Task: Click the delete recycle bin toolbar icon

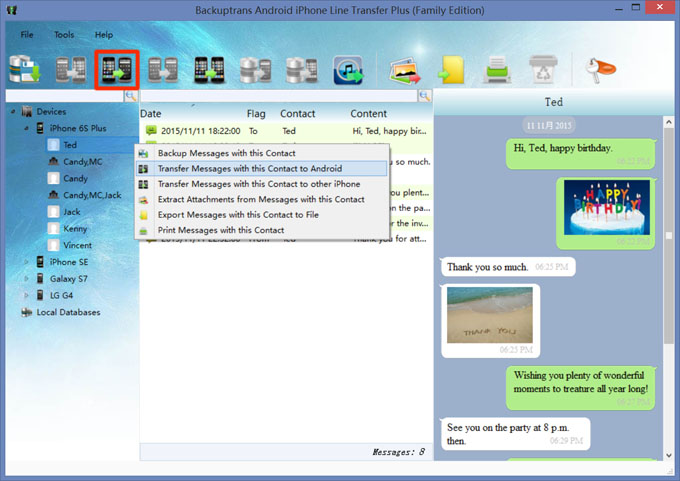Action: [x=543, y=69]
